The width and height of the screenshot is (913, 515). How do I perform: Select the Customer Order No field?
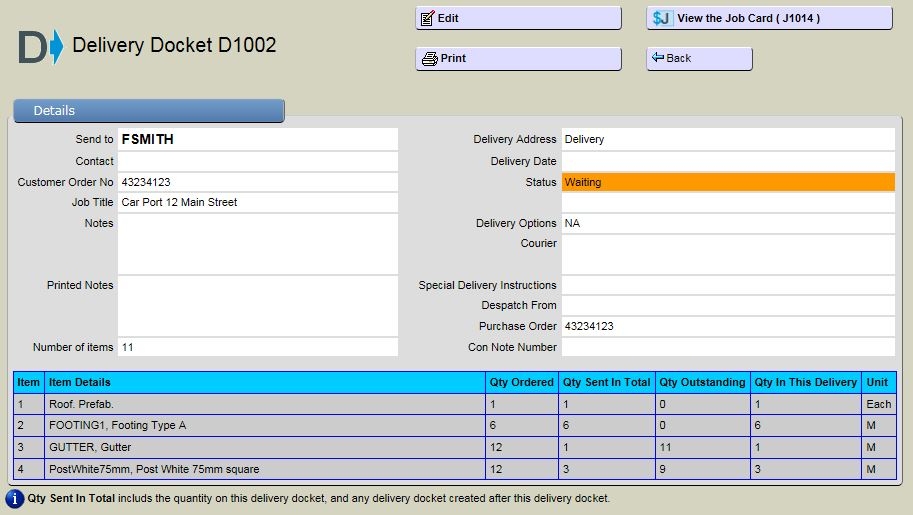pyautogui.click(x=257, y=182)
